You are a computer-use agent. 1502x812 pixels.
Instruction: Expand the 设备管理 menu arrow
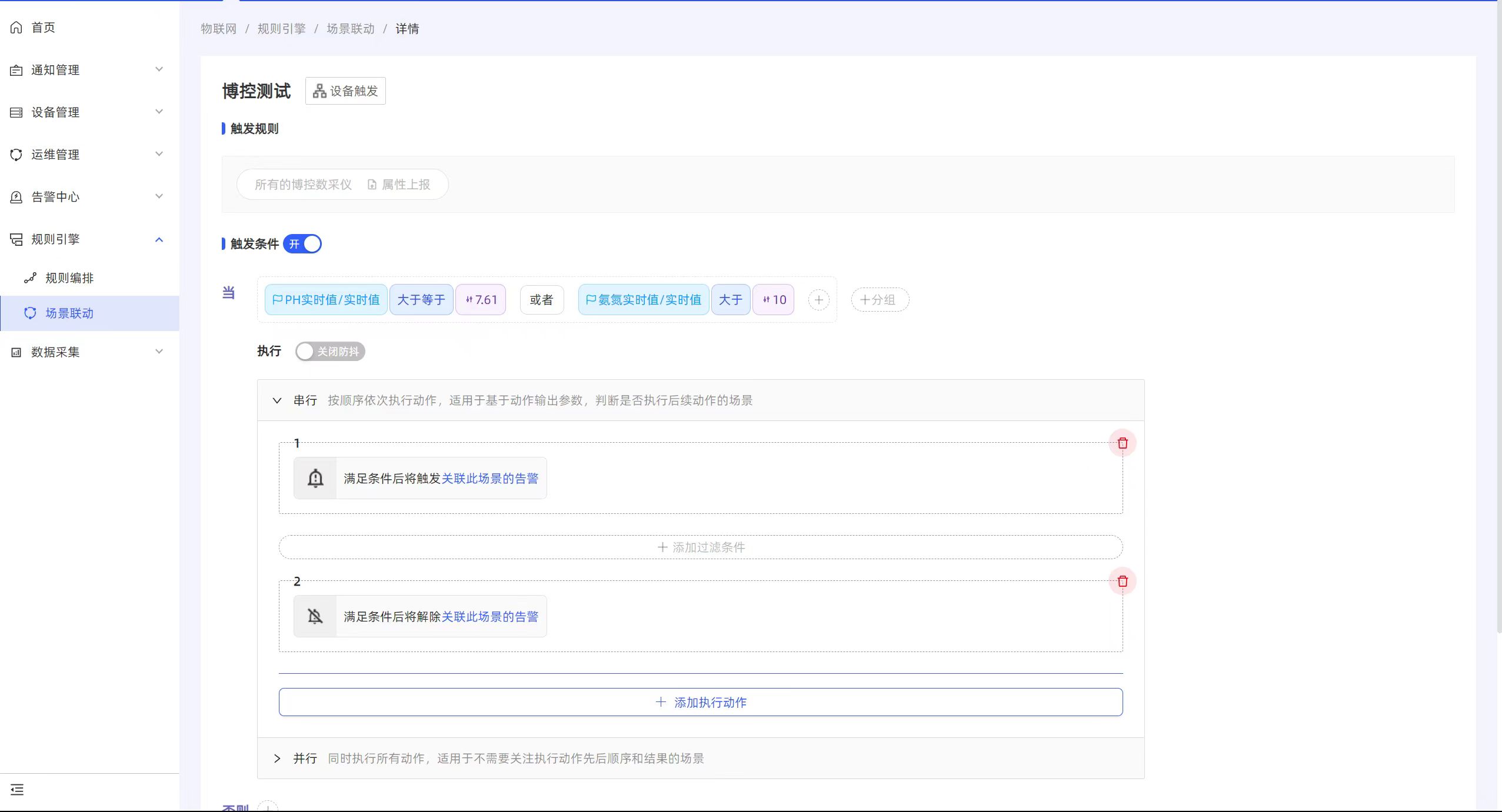coord(159,112)
